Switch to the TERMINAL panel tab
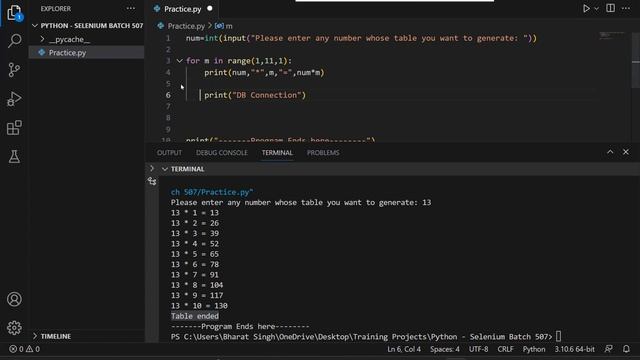The image size is (640, 360). 277,153
